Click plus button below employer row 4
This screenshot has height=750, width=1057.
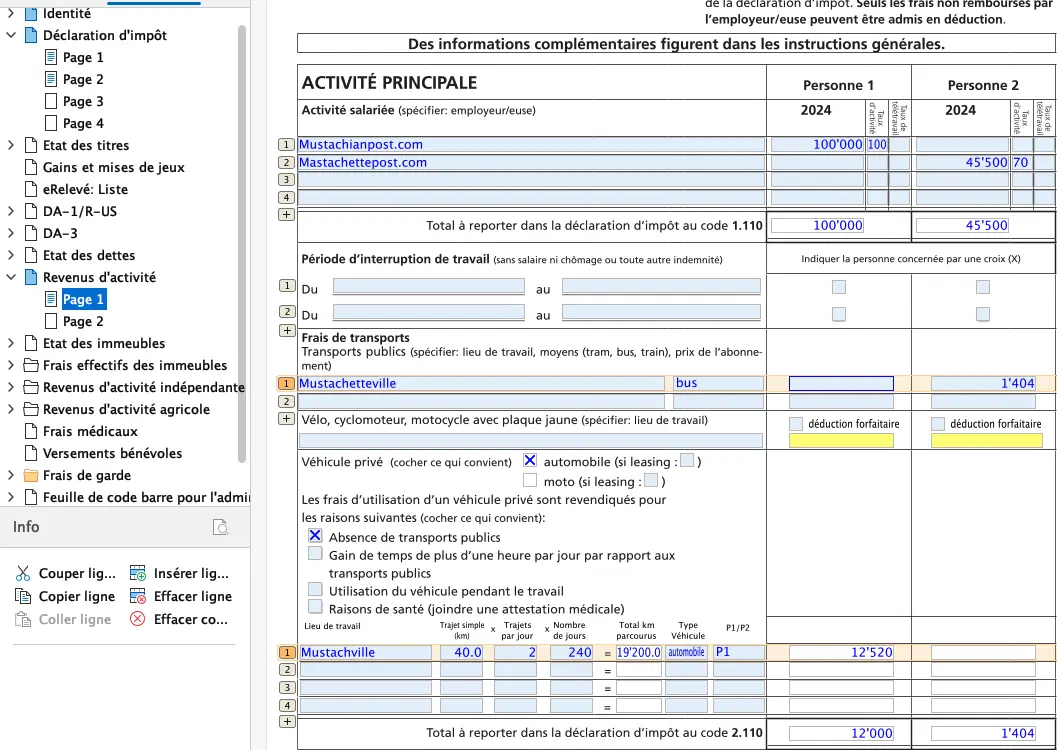tap(286, 214)
